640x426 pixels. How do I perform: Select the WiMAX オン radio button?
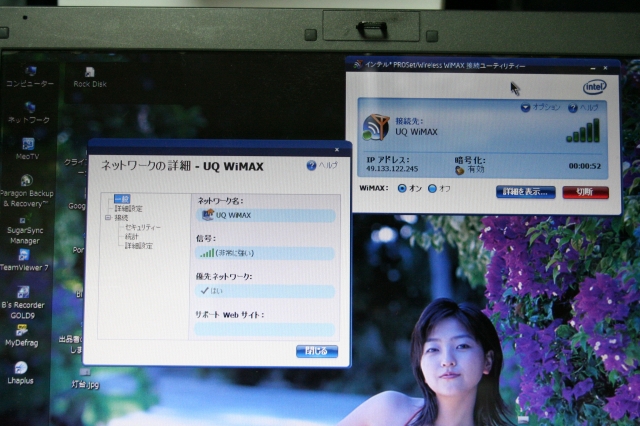pyautogui.click(x=402, y=188)
